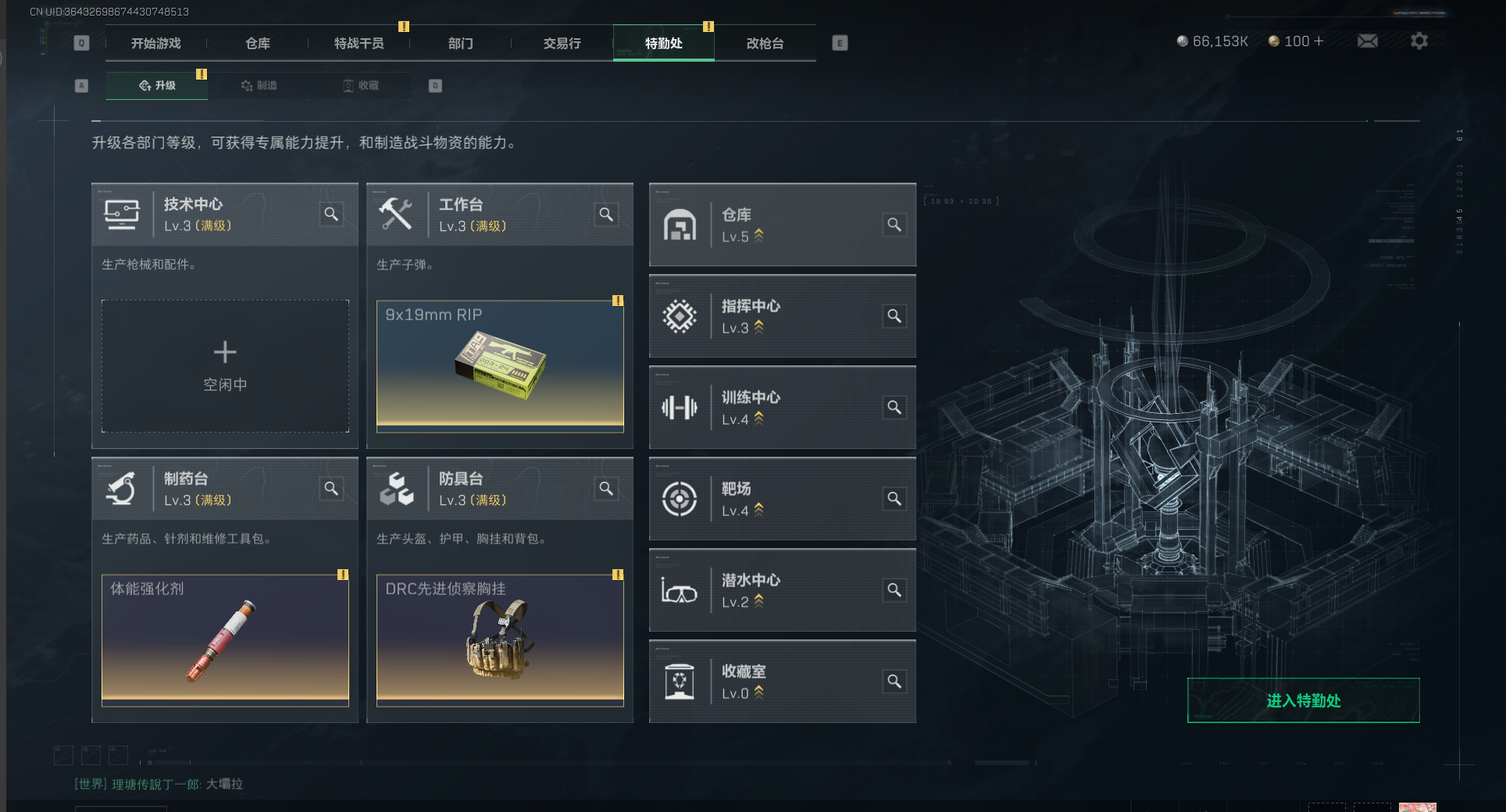Click the 进入特勤处 button
The height and width of the screenshot is (812, 1506).
pyautogui.click(x=1304, y=700)
